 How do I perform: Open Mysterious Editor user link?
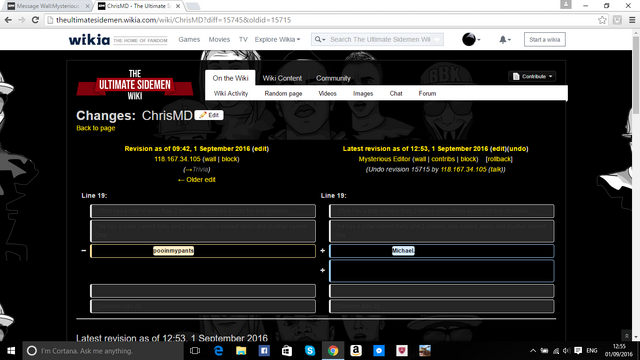(x=384, y=159)
